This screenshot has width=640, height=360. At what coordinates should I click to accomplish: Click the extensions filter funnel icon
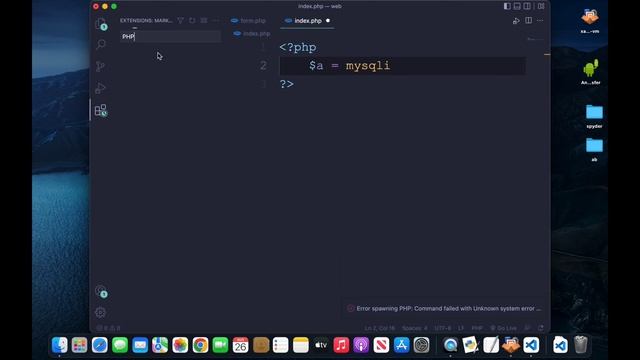coord(180,20)
